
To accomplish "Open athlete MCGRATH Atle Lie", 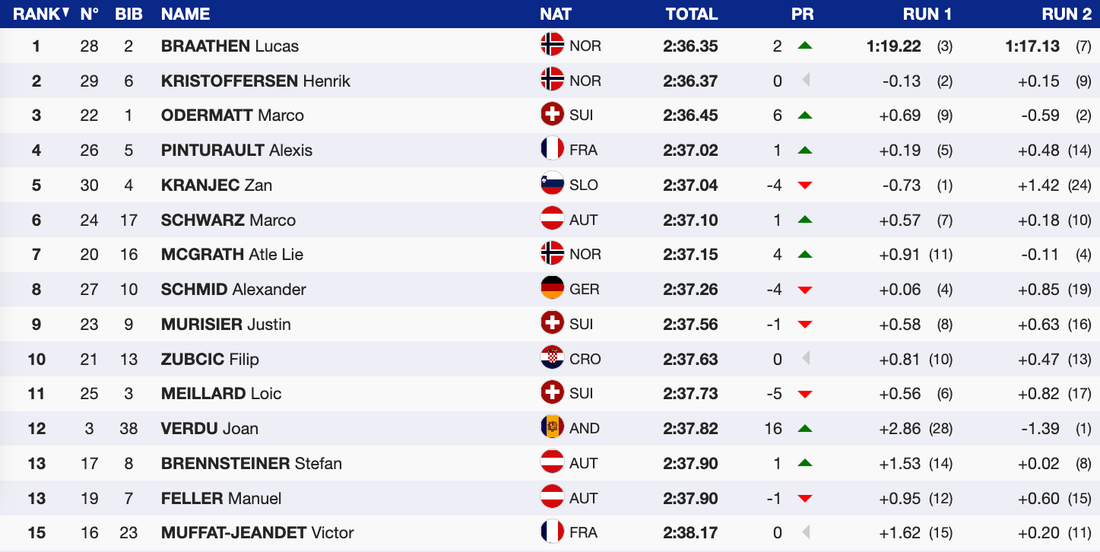I will coord(231,255).
